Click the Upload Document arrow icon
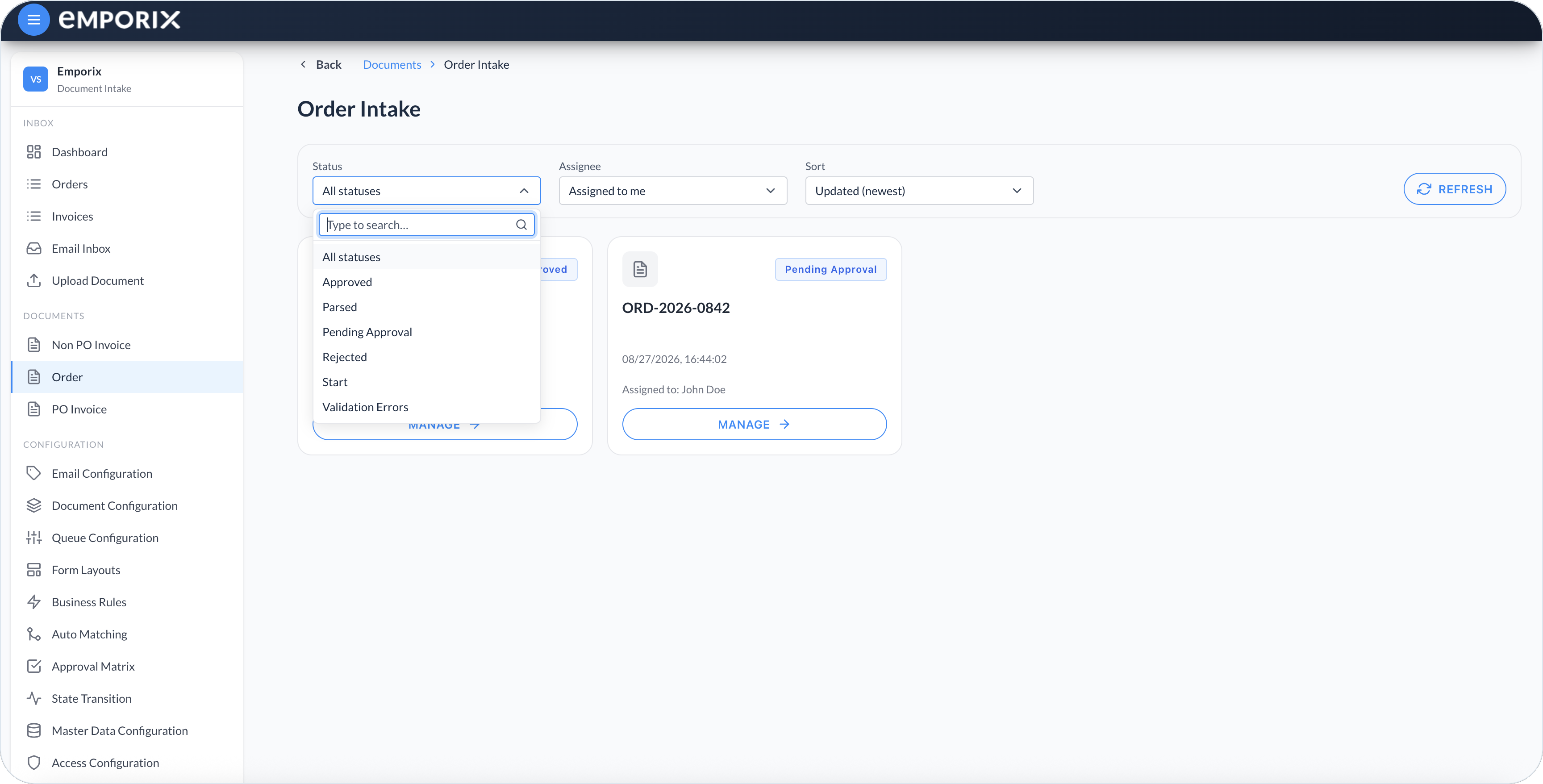The height and width of the screenshot is (784, 1543). 34,280
